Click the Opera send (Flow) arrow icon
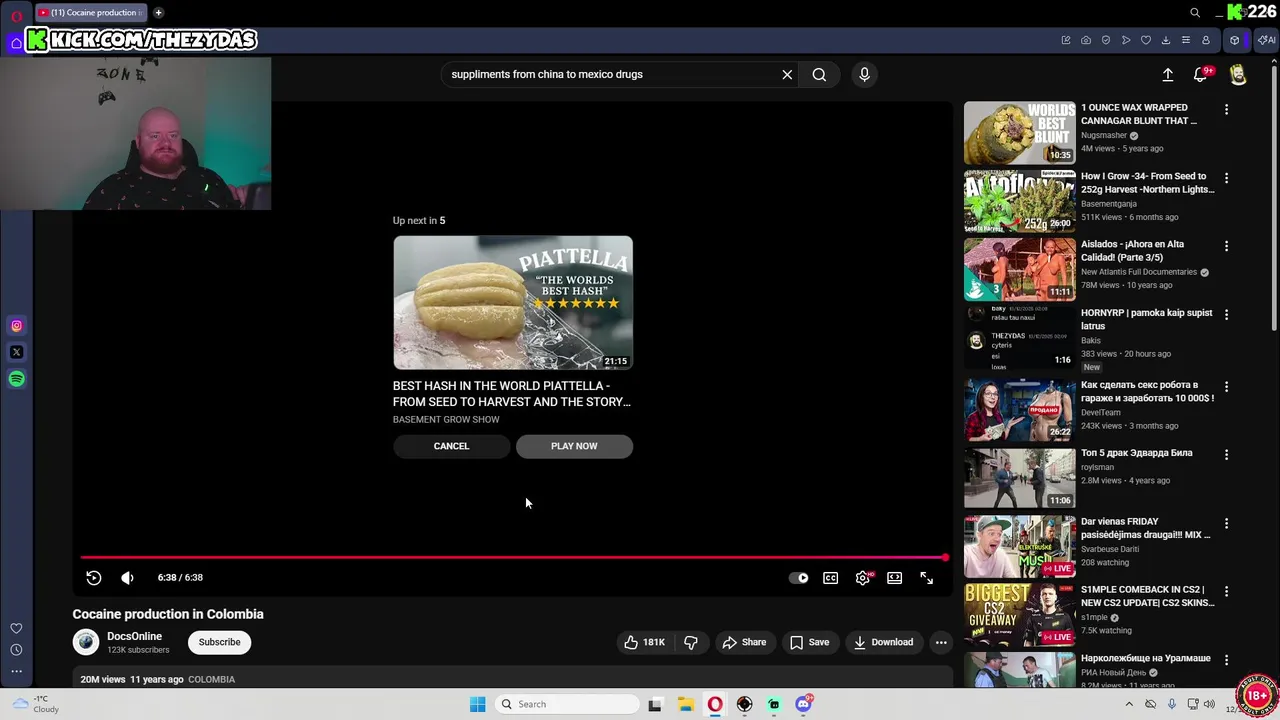This screenshot has width=1280, height=720. click(x=1126, y=40)
